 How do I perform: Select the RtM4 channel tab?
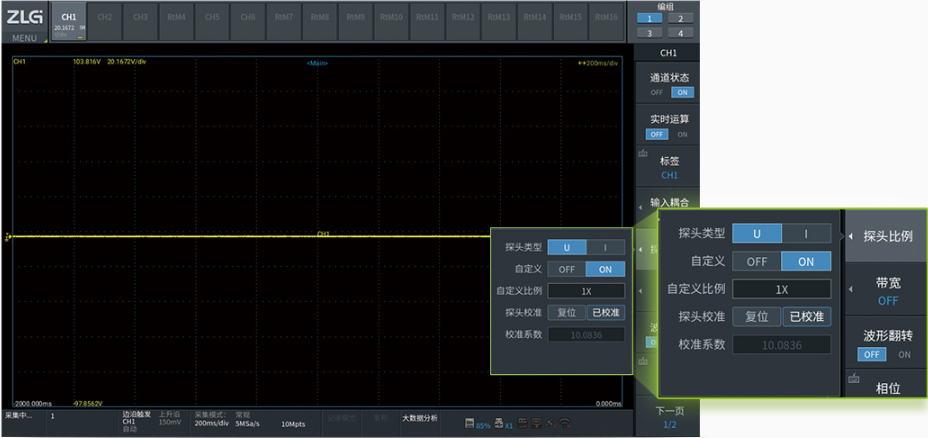click(176, 21)
